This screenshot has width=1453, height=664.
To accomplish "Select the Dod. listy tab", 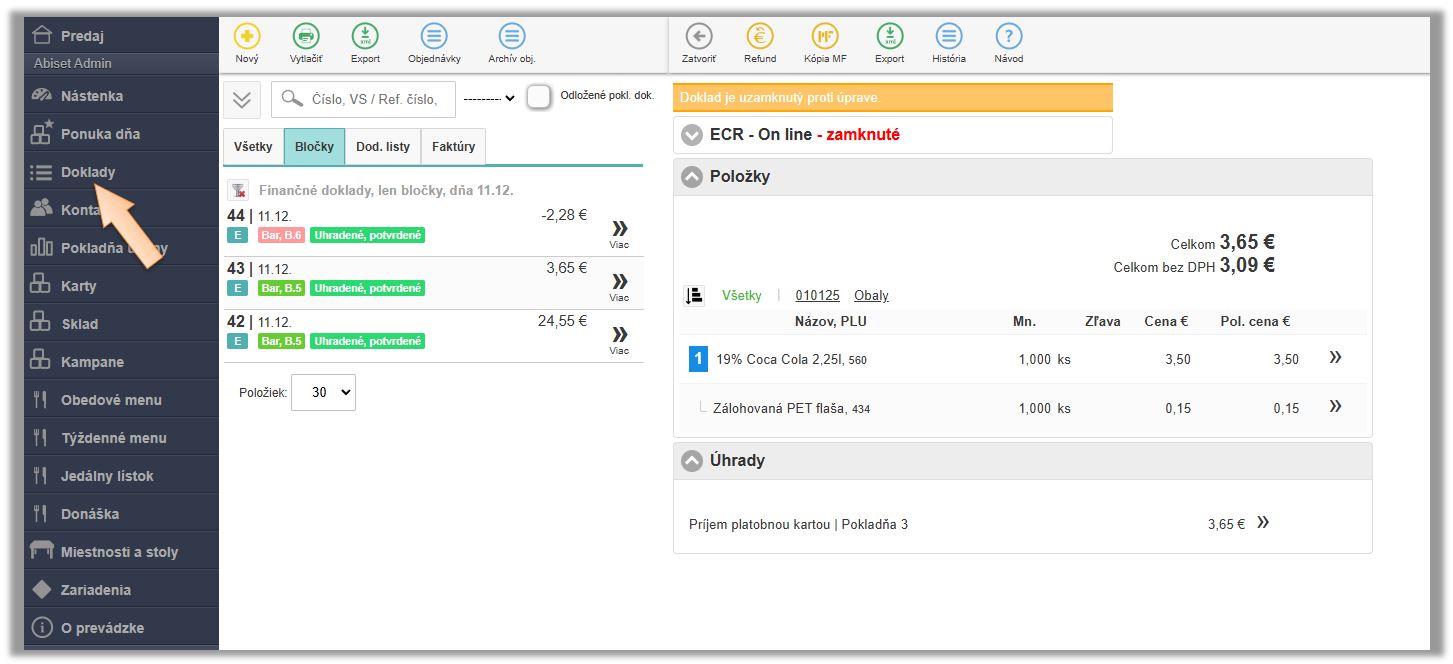I will tap(383, 147).
